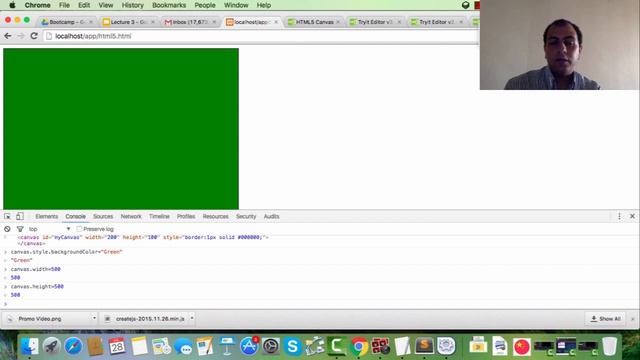Open Google Chrome from the dock
The image size is (640, 360).
pos(359,347)
